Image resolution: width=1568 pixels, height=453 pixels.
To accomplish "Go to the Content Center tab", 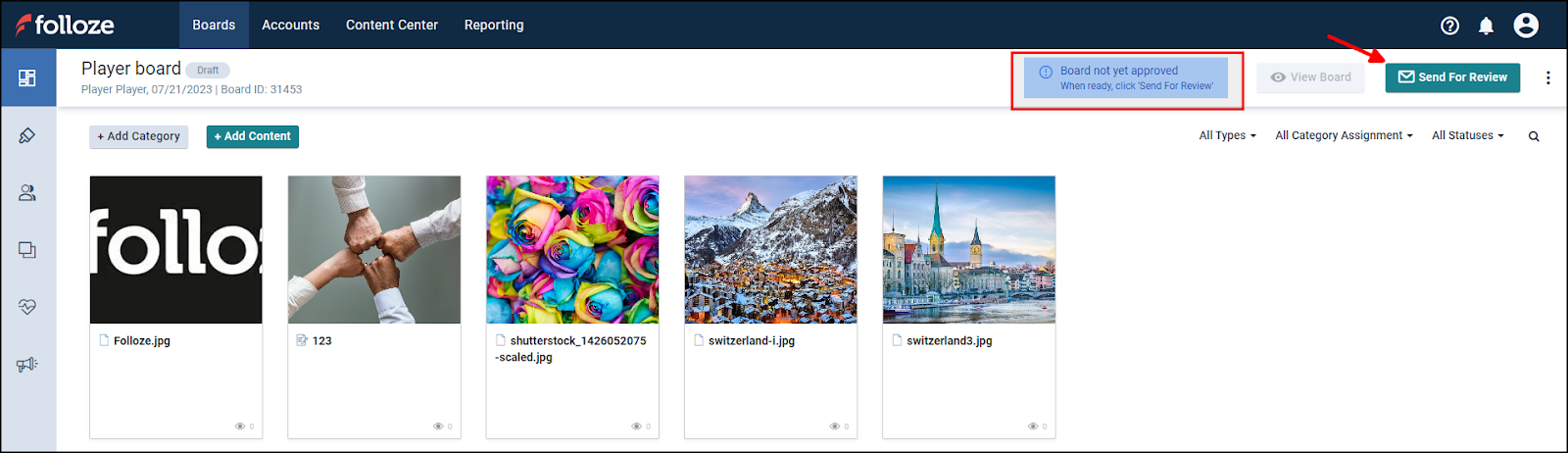I will (391, 25).
